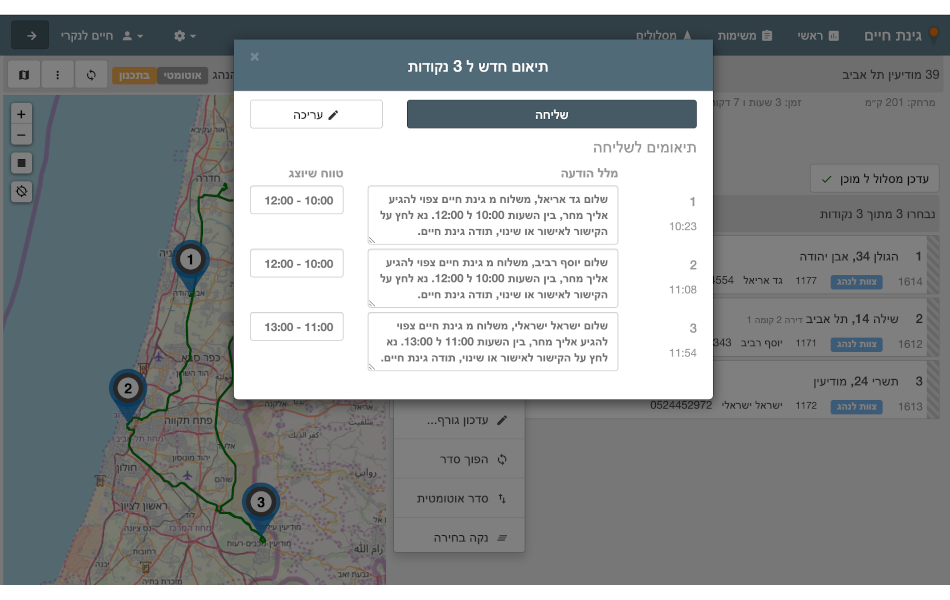Click phone number 0524452972
Viewport: 950px width, 600px height.
click(681, 405)
